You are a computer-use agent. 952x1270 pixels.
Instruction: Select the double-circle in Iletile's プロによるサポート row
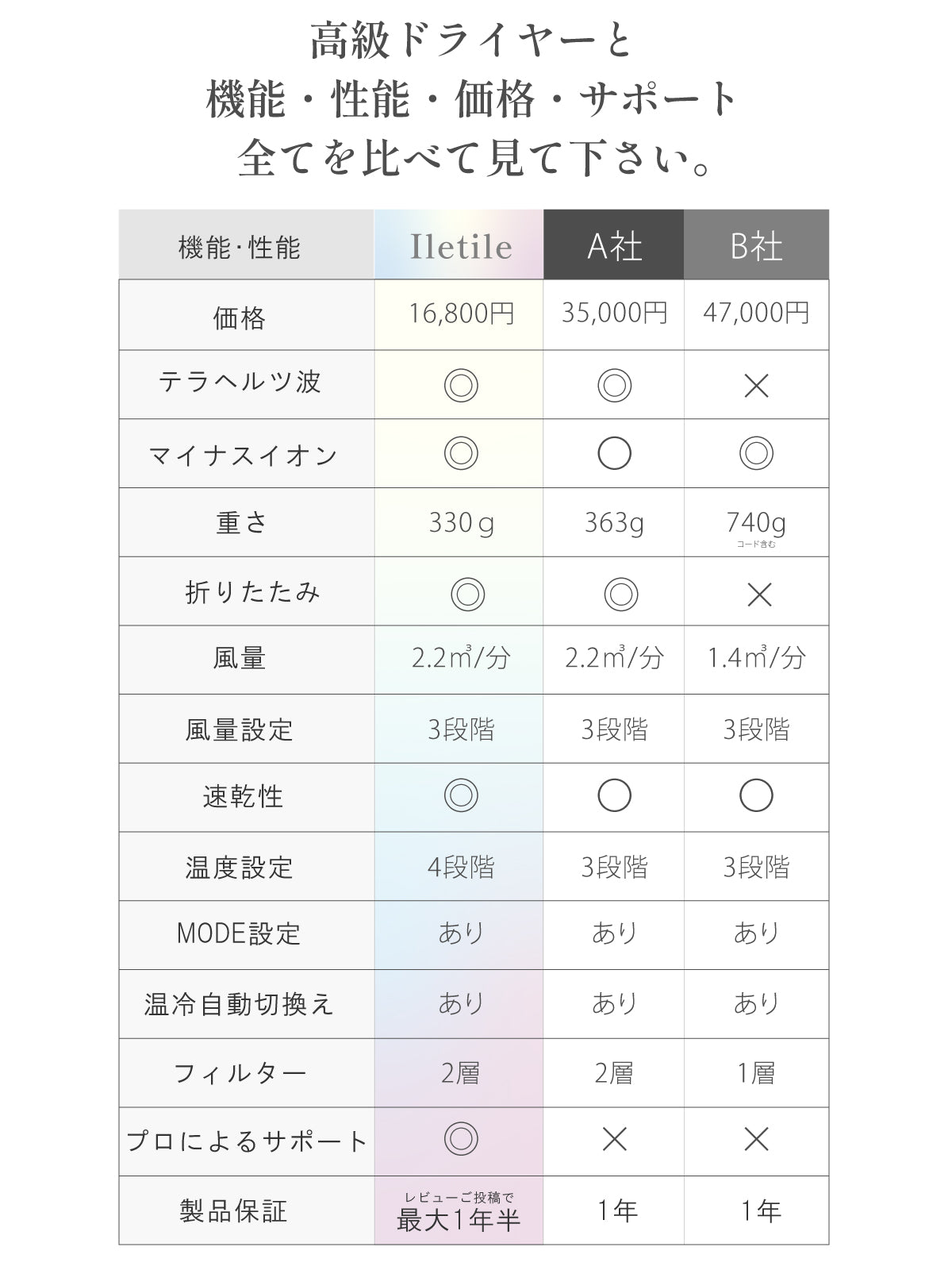(460, 1140)
